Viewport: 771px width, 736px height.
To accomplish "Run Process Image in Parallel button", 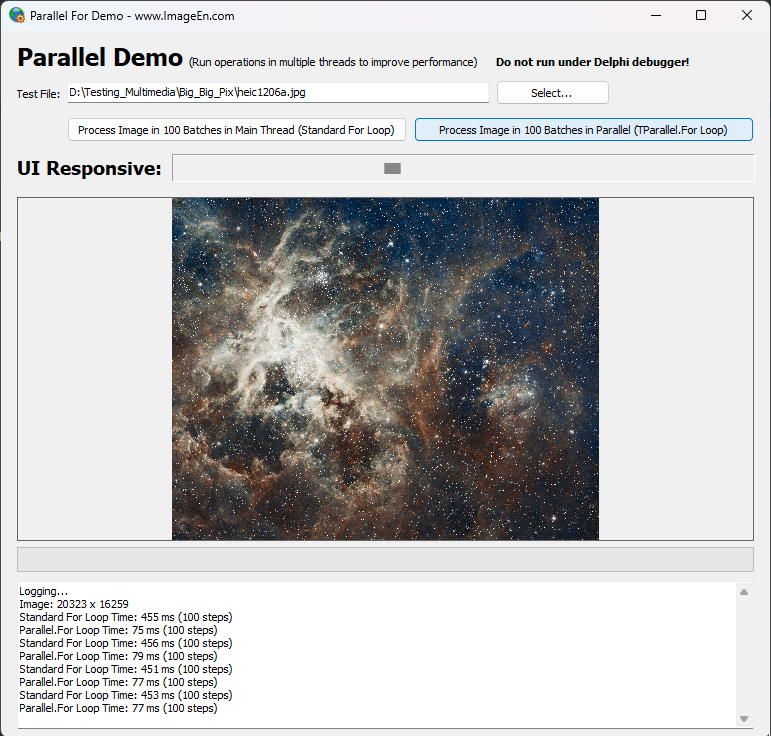I will tap(584, 130).
